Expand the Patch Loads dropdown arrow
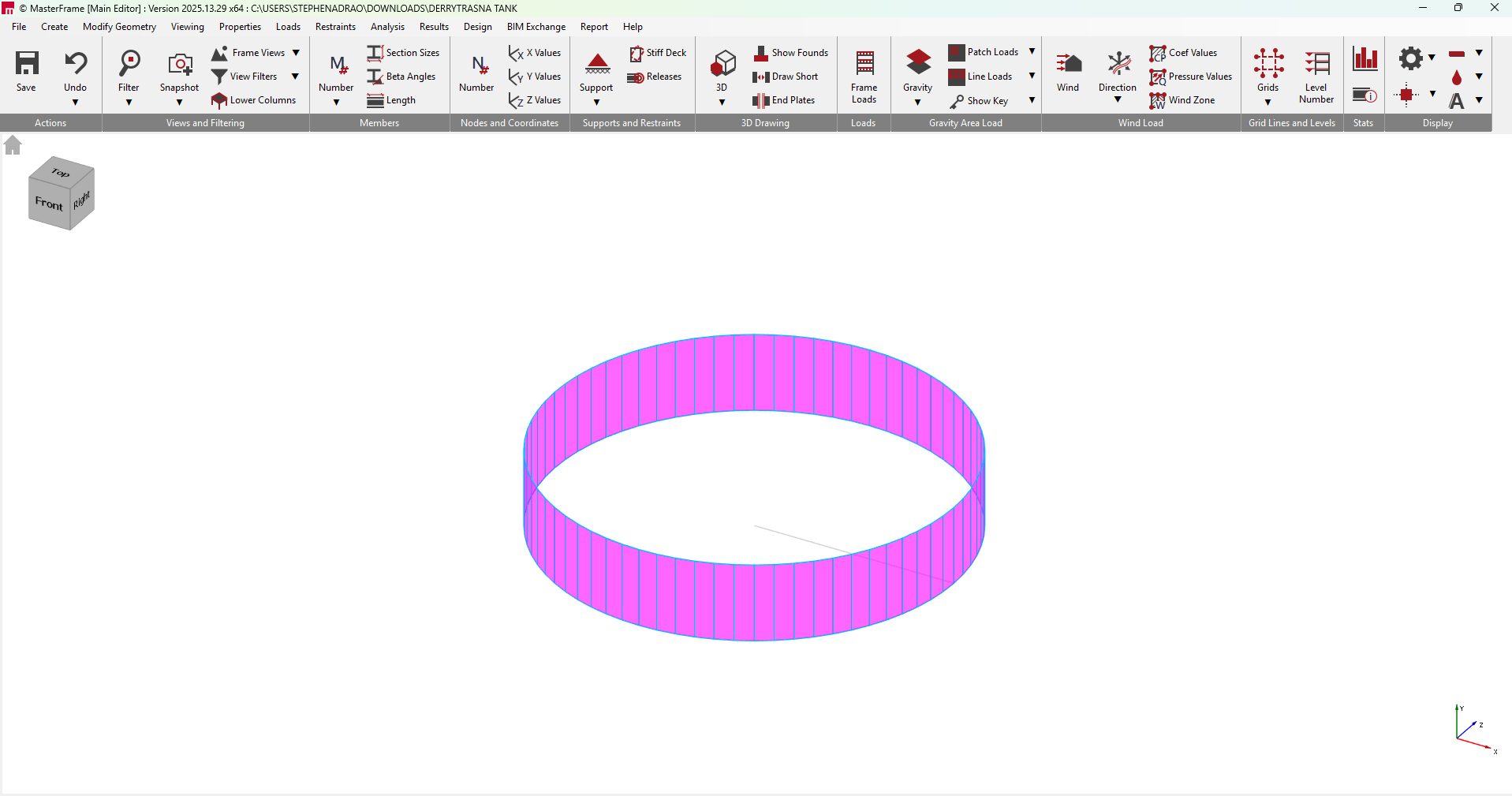Image resolution: width=1512 pixels, height=796 pixels. 1032,52
